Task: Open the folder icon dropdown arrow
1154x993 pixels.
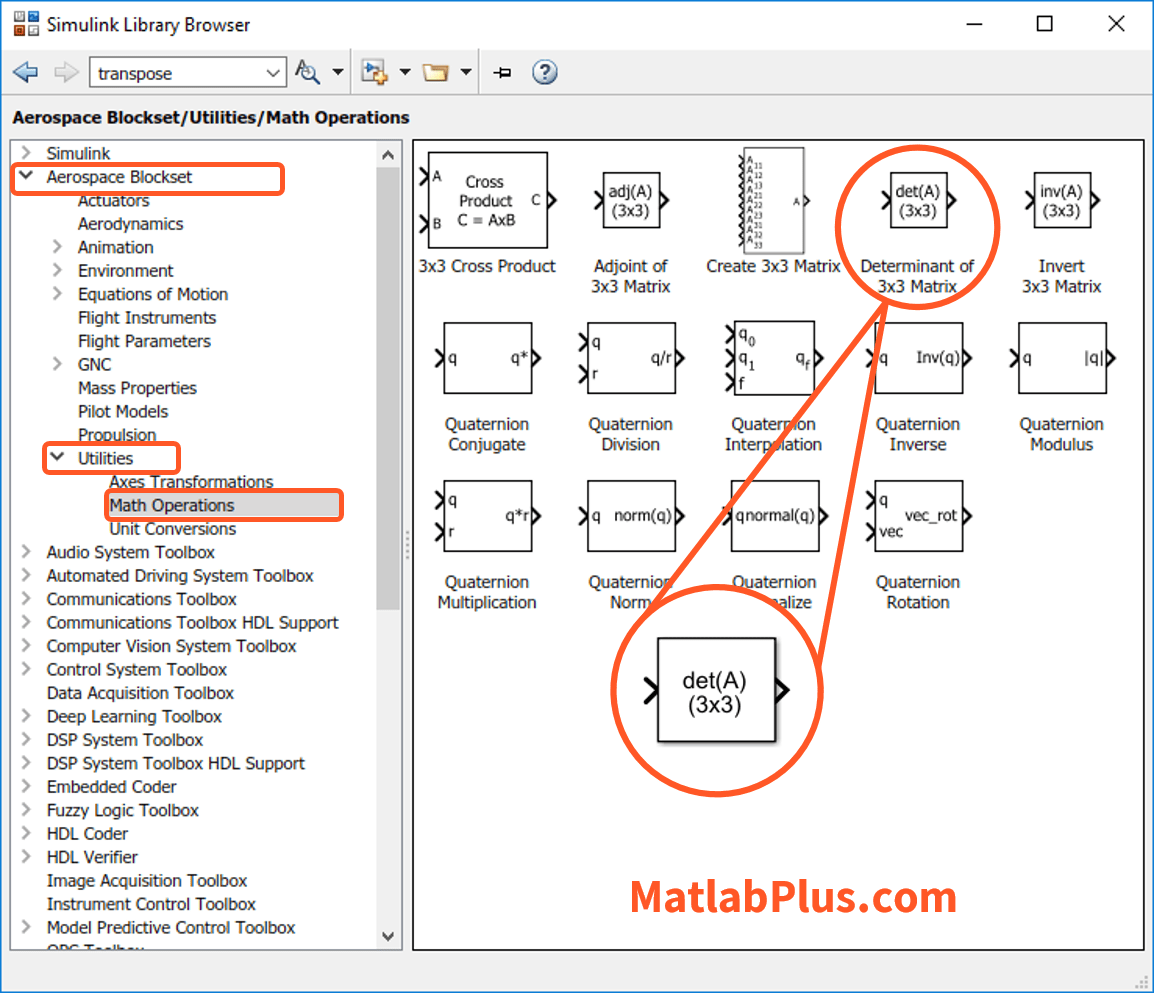Action: tap(466, 73)
